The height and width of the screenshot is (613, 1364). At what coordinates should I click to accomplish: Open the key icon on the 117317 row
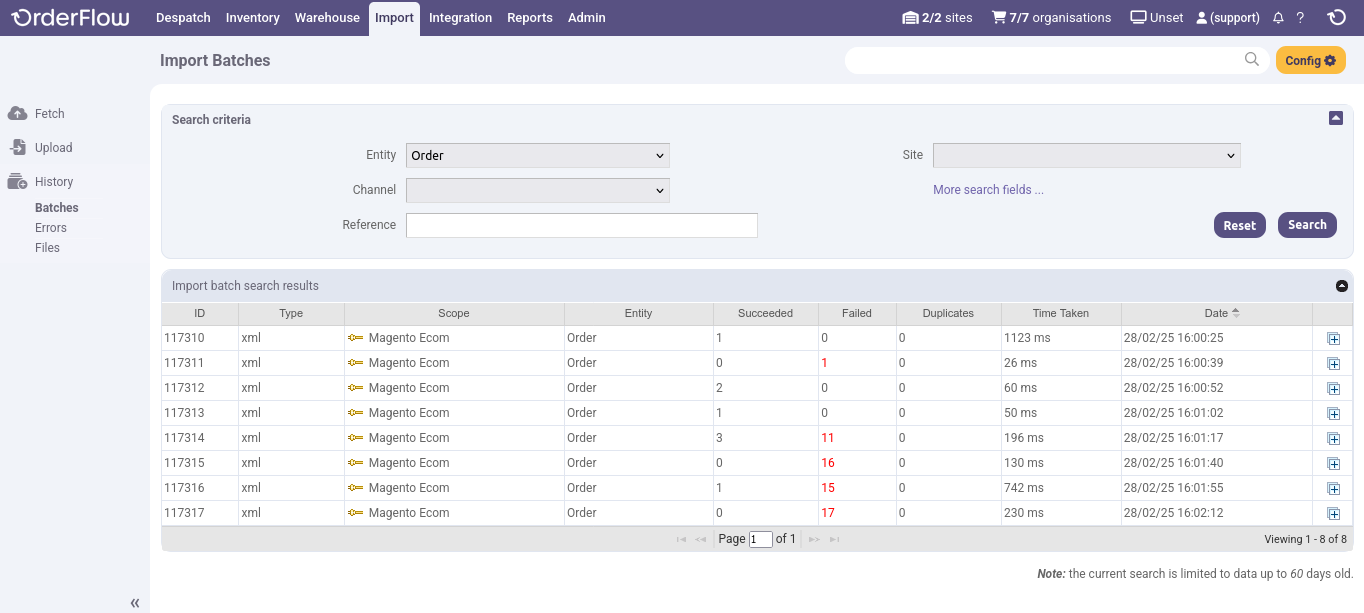tap(357, 513)
